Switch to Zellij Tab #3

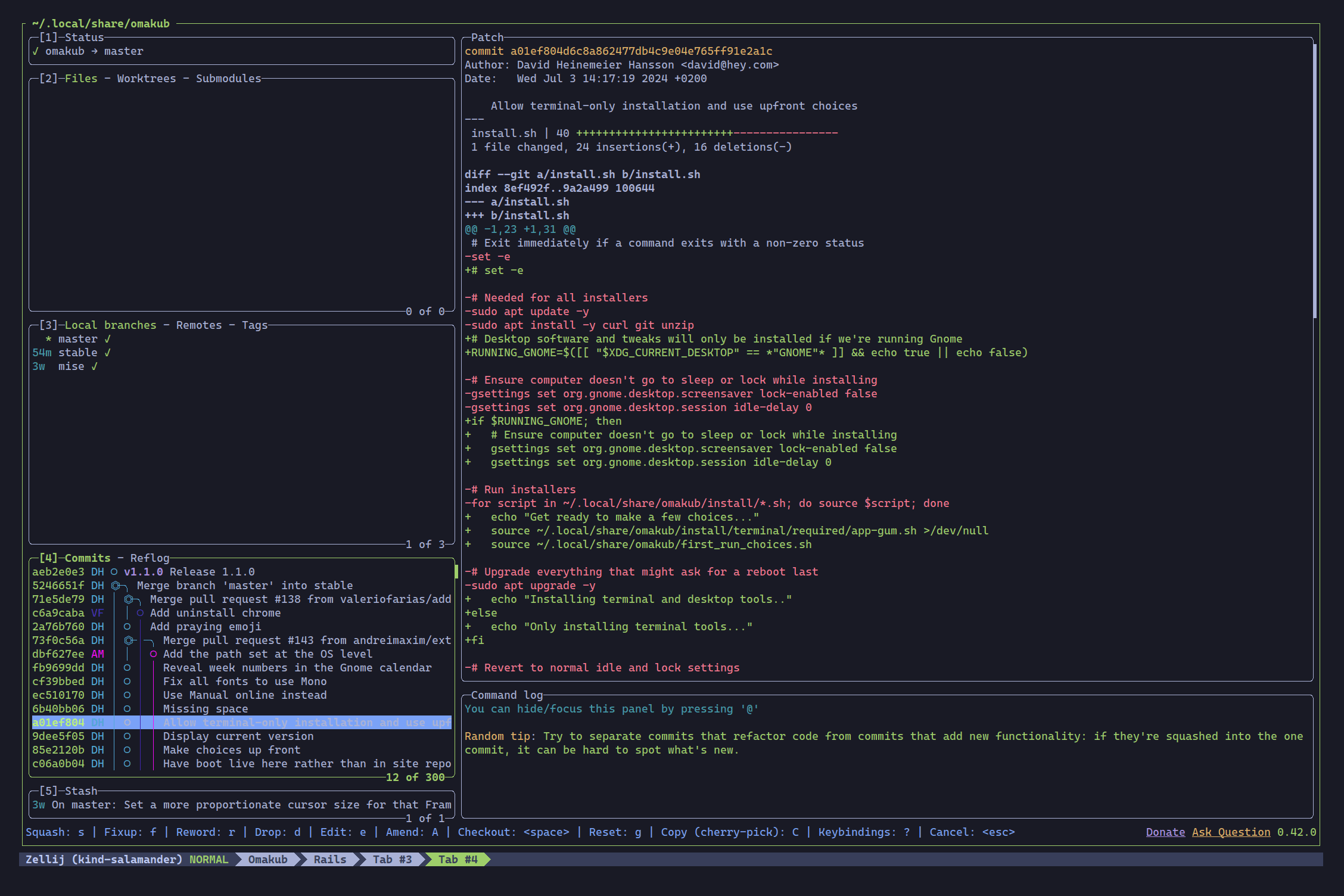[x=392, y=860]
